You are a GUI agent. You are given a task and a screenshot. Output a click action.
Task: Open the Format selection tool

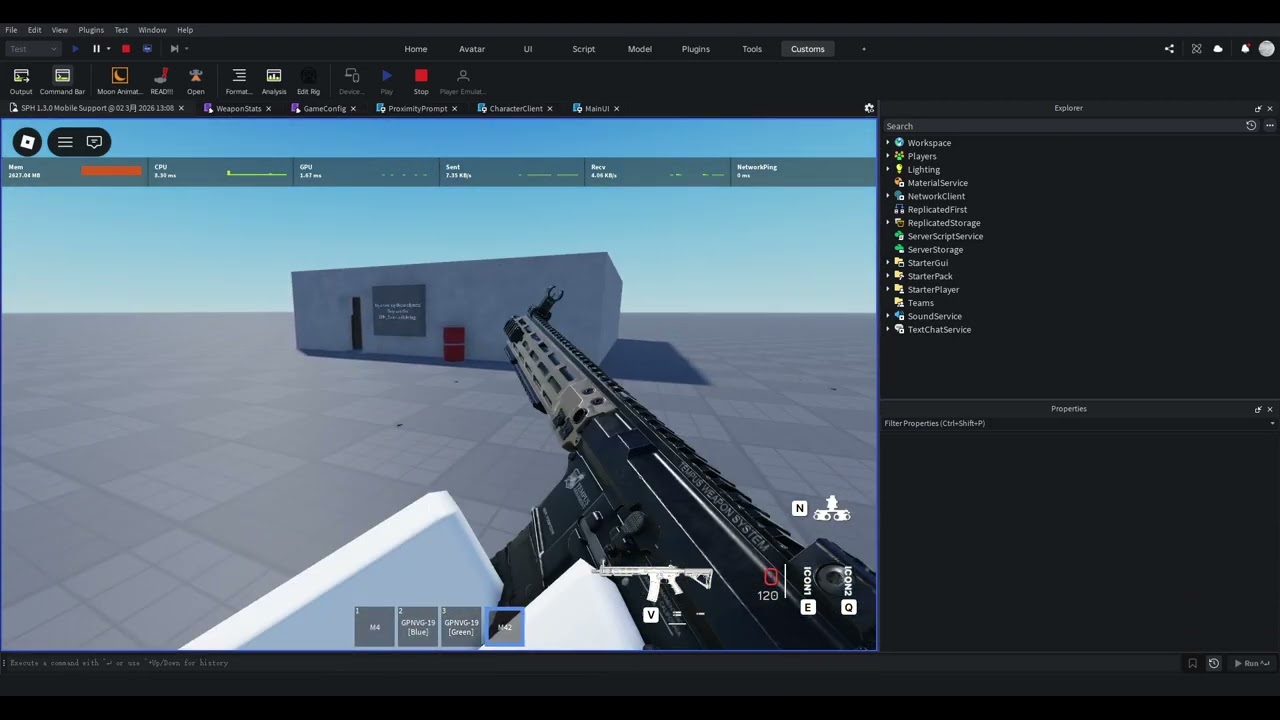coord(239,81)
